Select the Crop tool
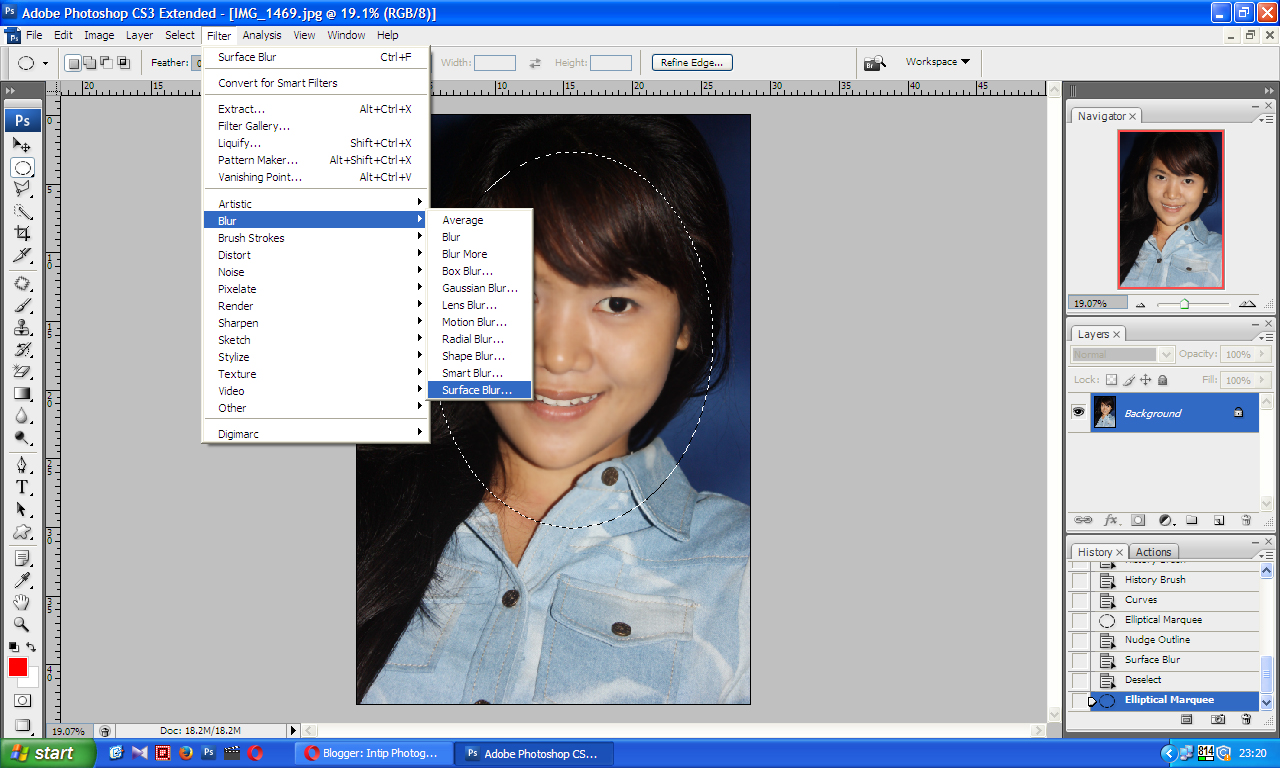 pyautogui.click(x=22, y=233)
